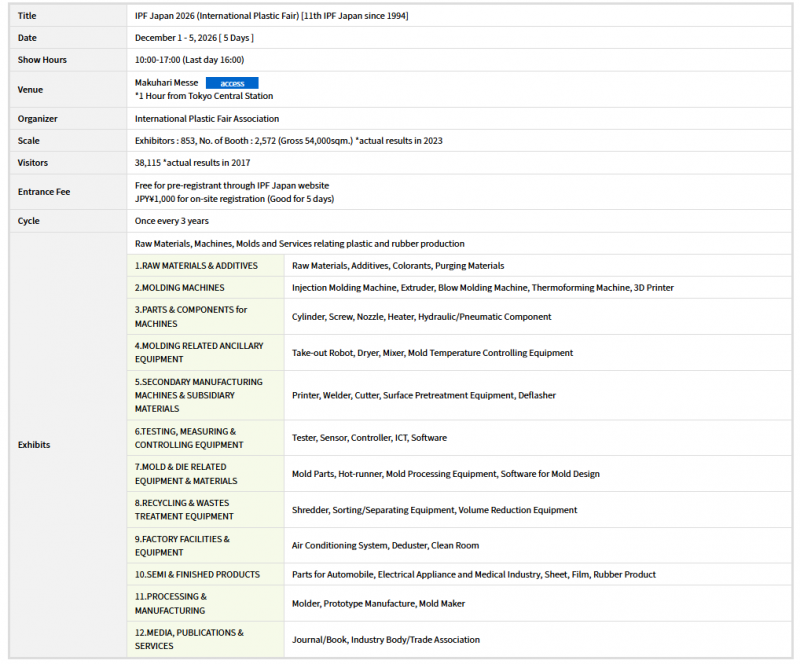
Task: Click 6.TESTING, MEASURING & CONTROLLING EQUIPMENT cell
Action: (x=189, y=438)
